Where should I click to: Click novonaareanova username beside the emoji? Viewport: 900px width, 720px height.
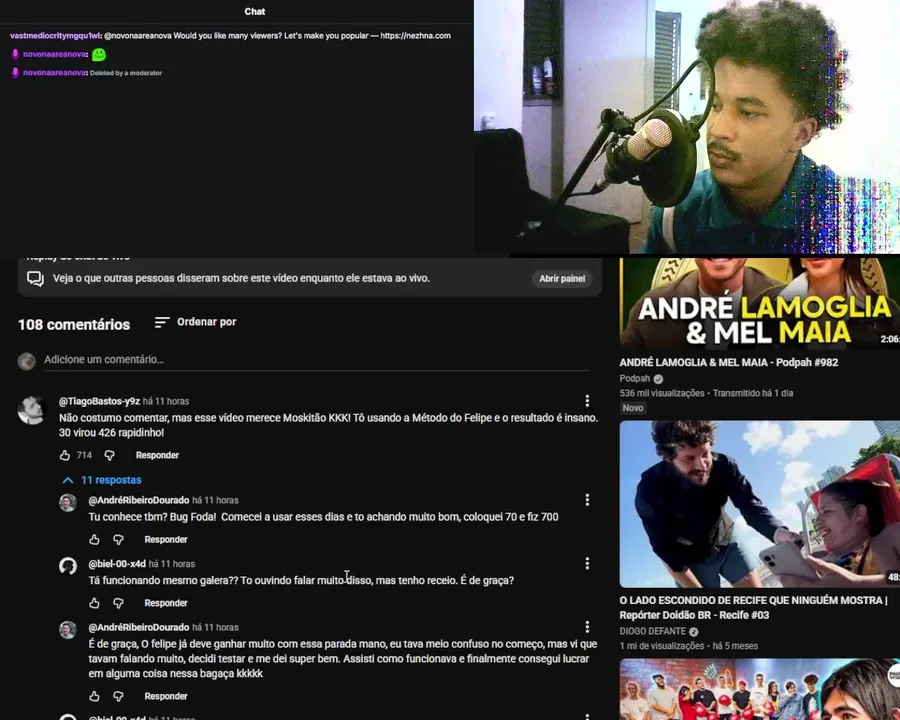(x=55, y=54)
